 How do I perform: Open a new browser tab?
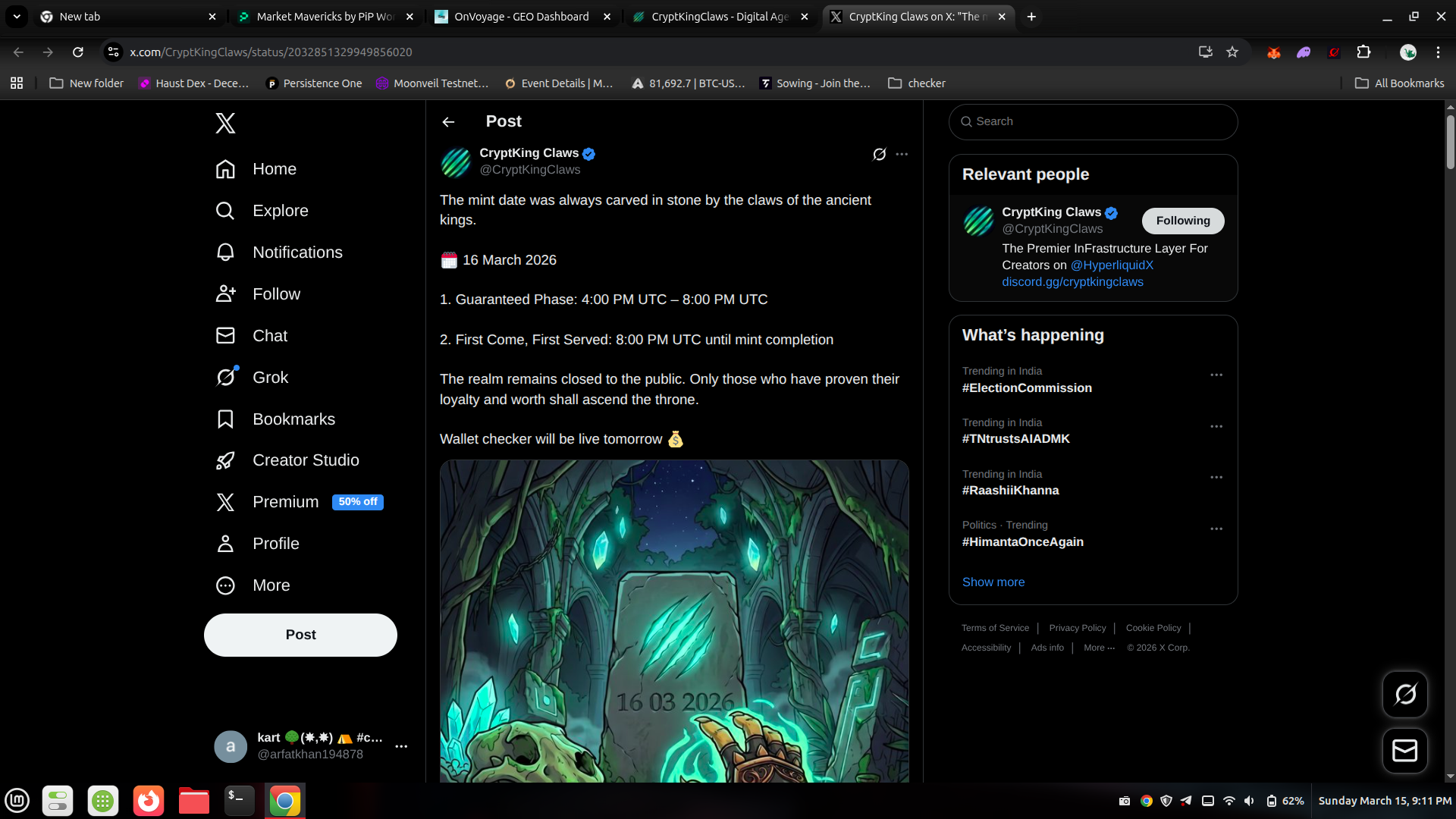point(1031,17)
